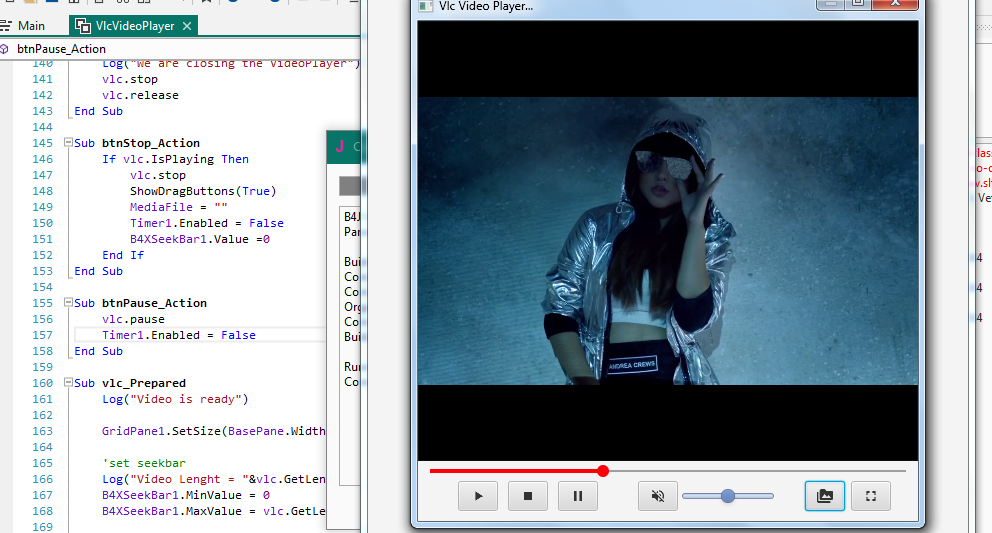Click the 'Timer1.Enabled = False' on line 150
The image size is (992, 533).
coord(207,223)
